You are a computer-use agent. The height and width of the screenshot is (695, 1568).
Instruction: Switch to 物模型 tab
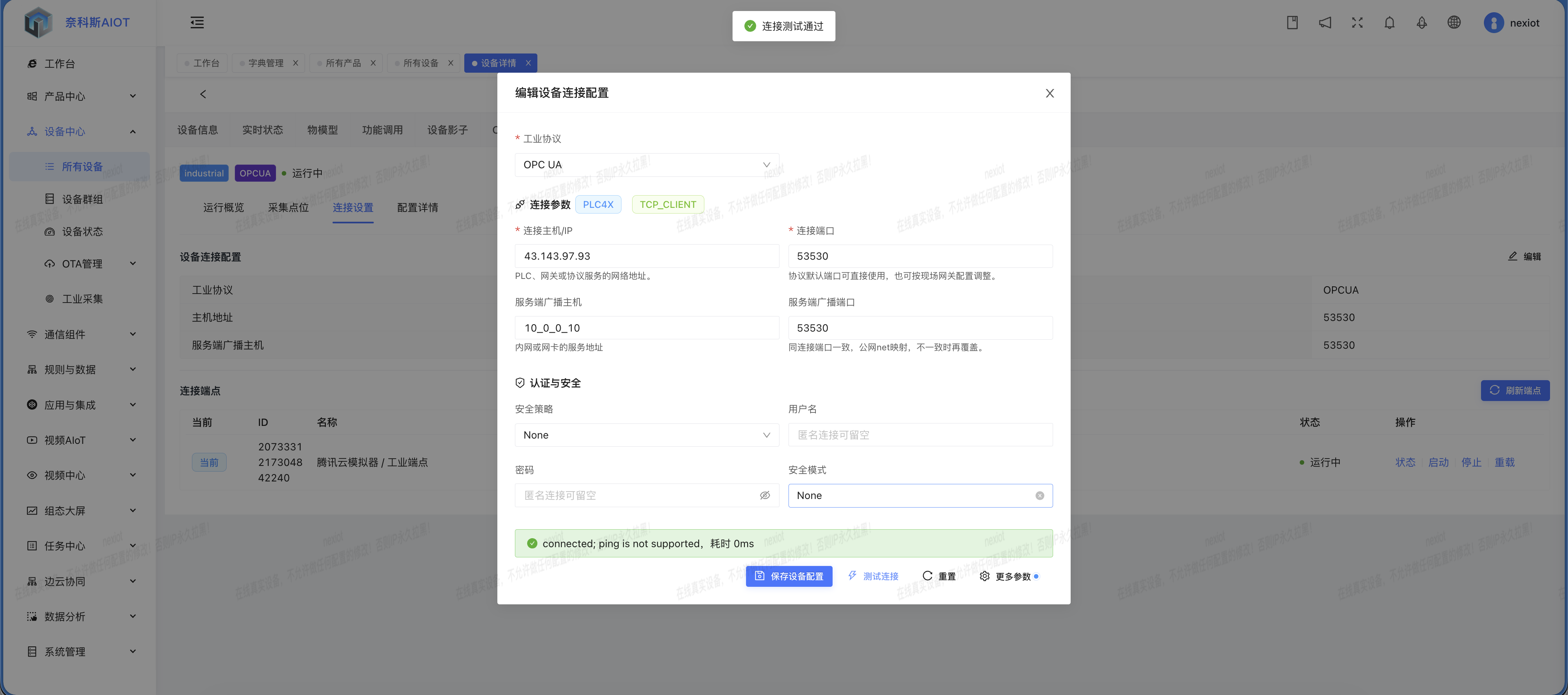[323, 129]
